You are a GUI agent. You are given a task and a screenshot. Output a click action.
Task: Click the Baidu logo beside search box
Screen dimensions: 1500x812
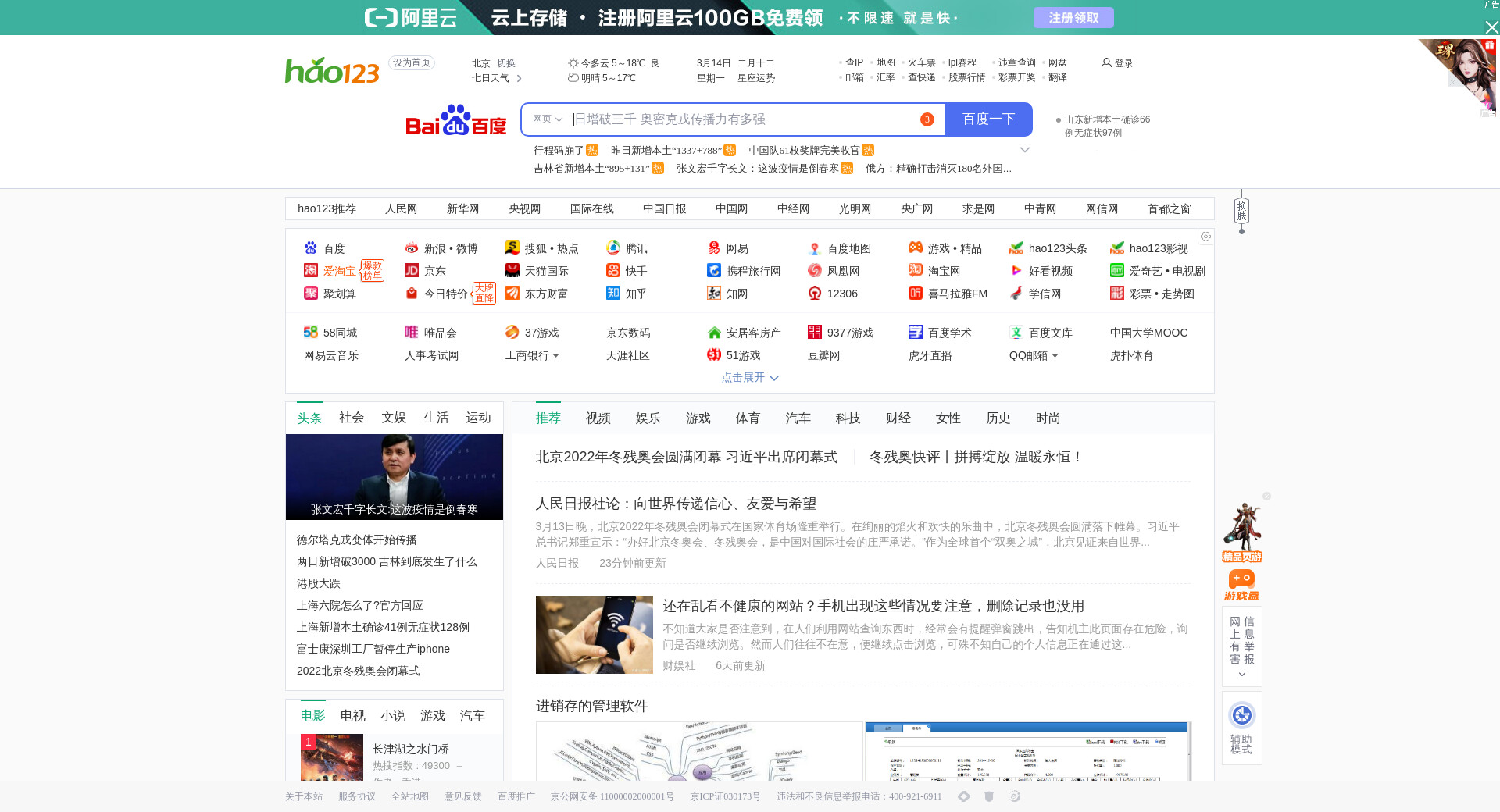[455, 120]
